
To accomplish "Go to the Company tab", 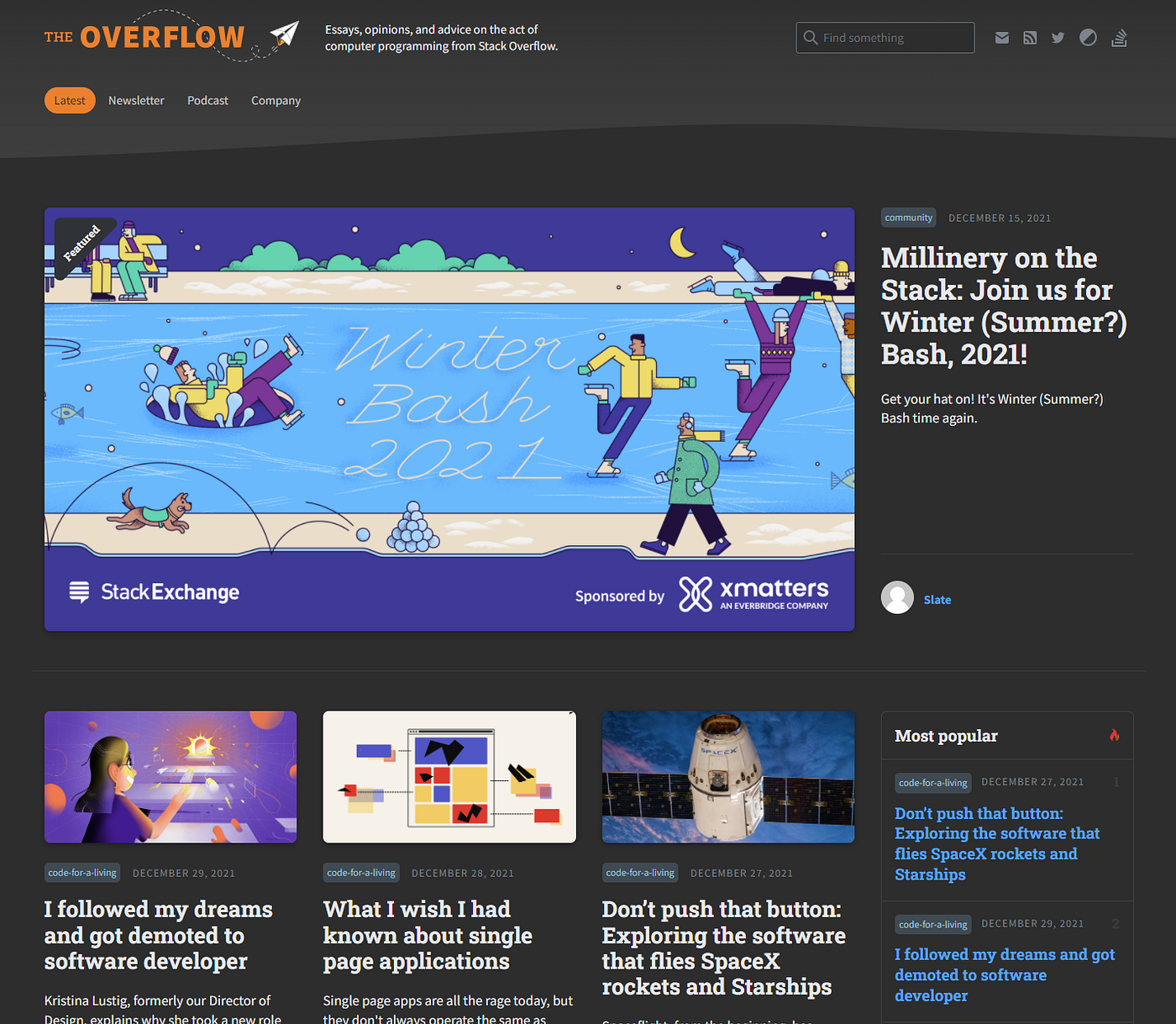I will pyautogui.click(x=276, y=101).
